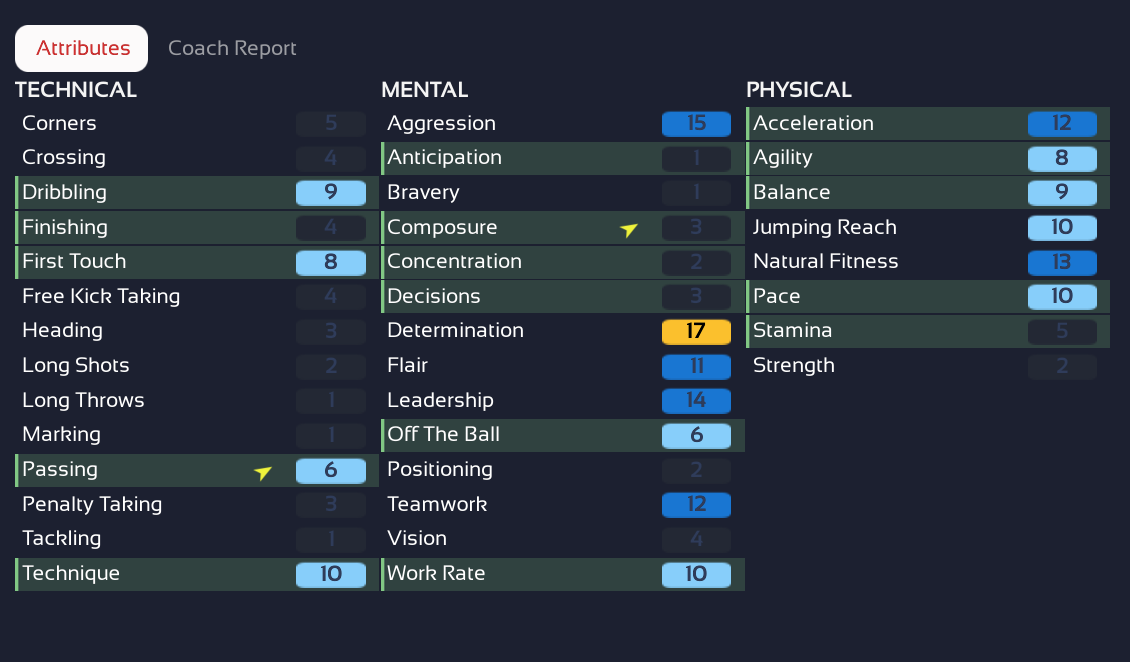Viewport: 1130px width, 662px height.
Task: Click the TECHNICAL column heading
Action: tap(76, 90)
